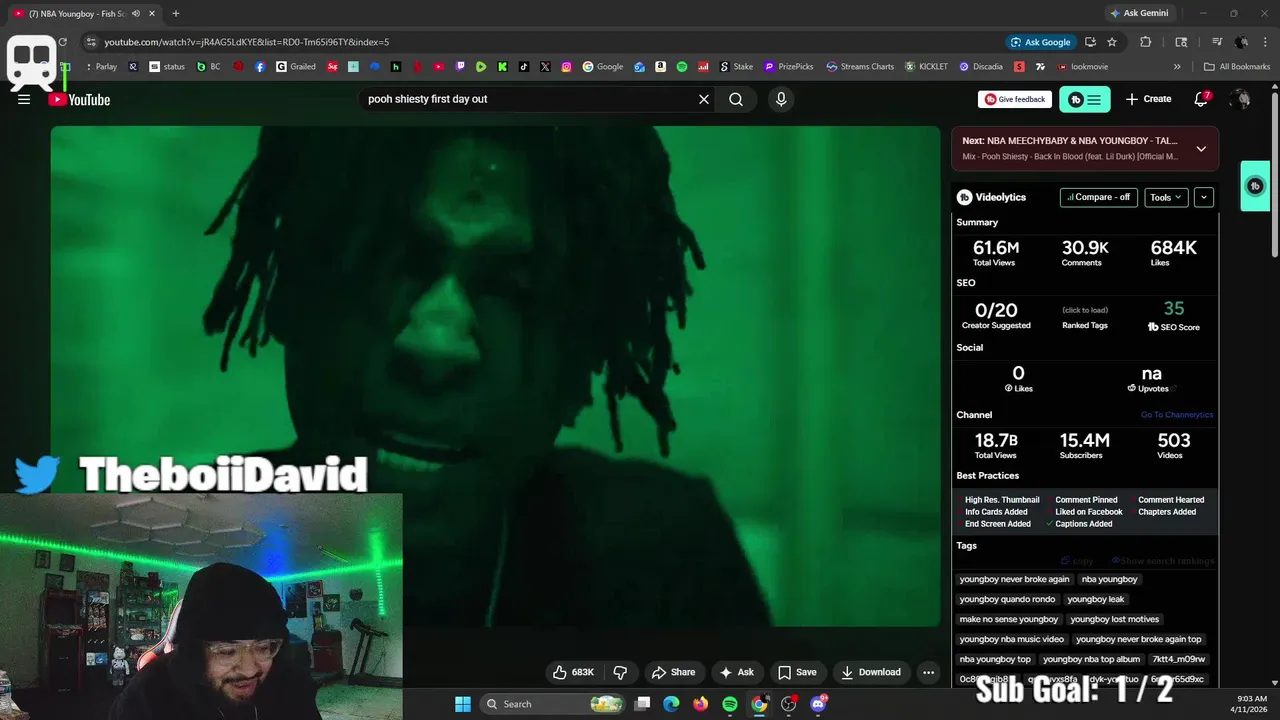1280x720 pixels.
Task: Click Ask Google in the address bar
Action: [1041, 42]
